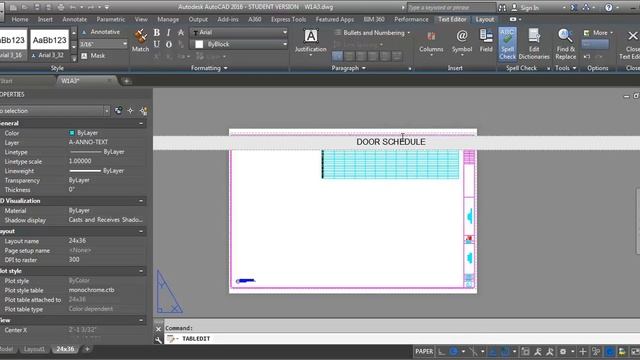Toggle Underline formatting
This screenshot has width=640, height=360.
[157, 44]
